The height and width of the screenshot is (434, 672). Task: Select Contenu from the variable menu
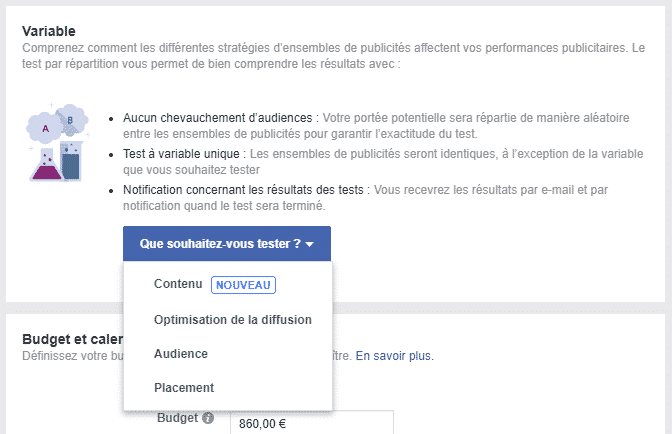(x=178, y=284)
